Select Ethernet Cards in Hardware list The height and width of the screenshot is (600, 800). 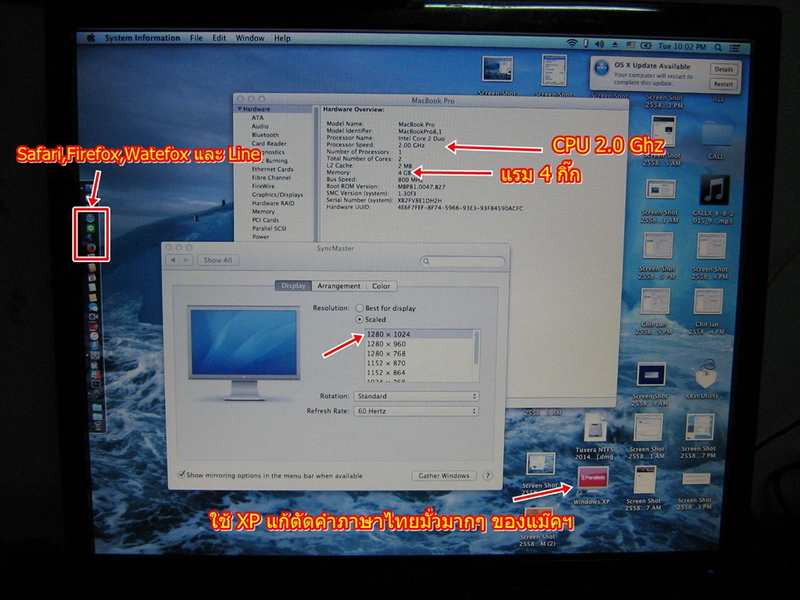click(272, 169)
